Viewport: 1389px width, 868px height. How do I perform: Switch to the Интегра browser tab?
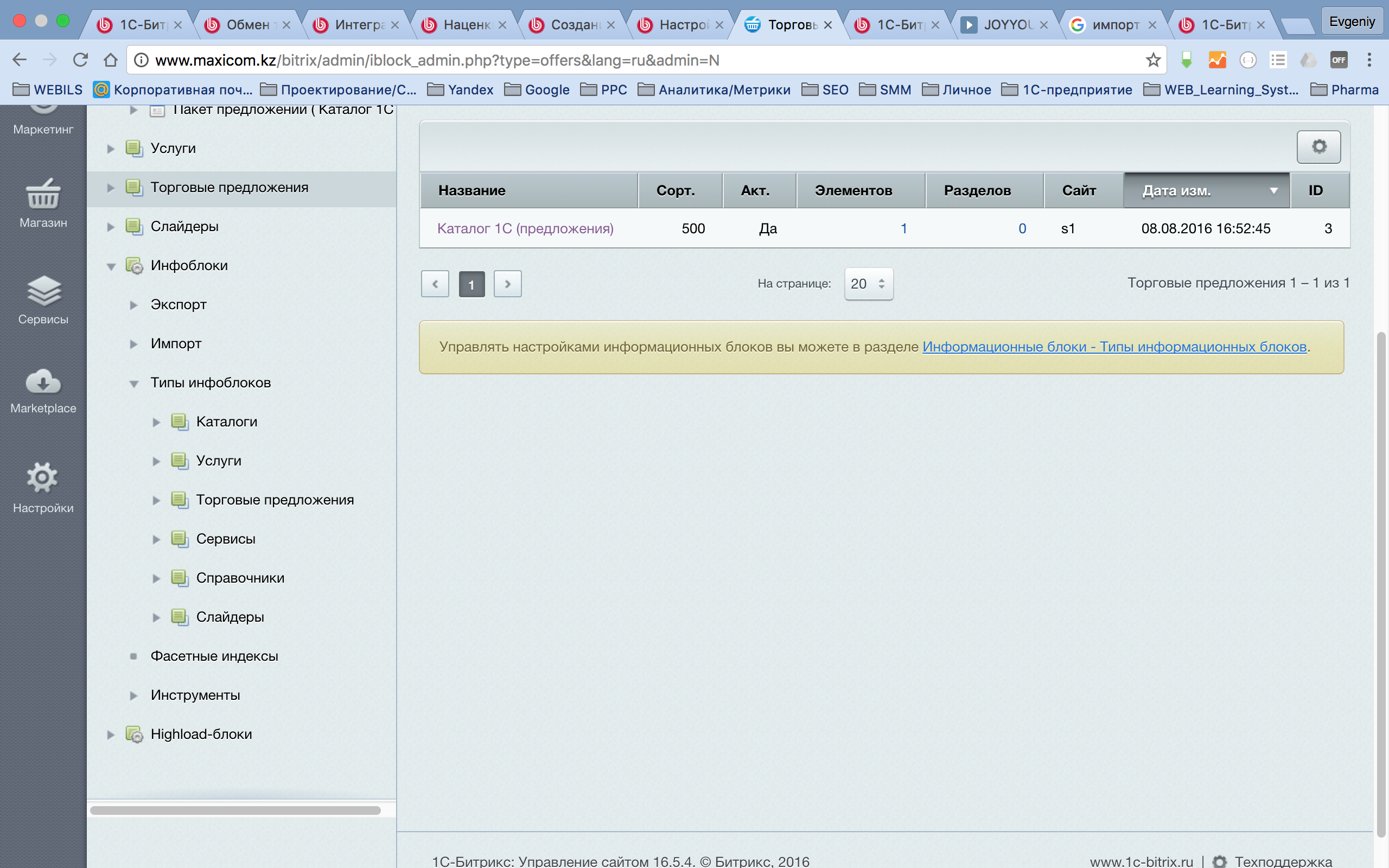(x=357, y=25)
